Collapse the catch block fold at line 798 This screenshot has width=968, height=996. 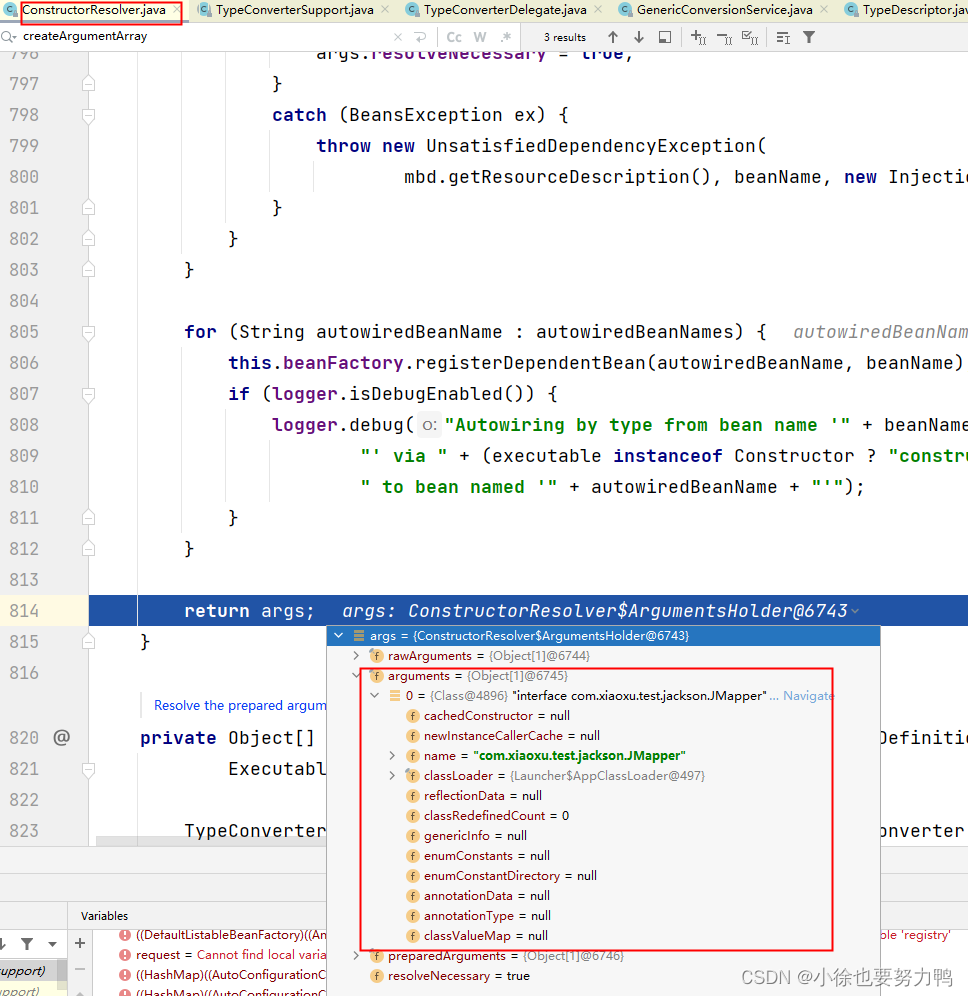(x=88, y=115)
